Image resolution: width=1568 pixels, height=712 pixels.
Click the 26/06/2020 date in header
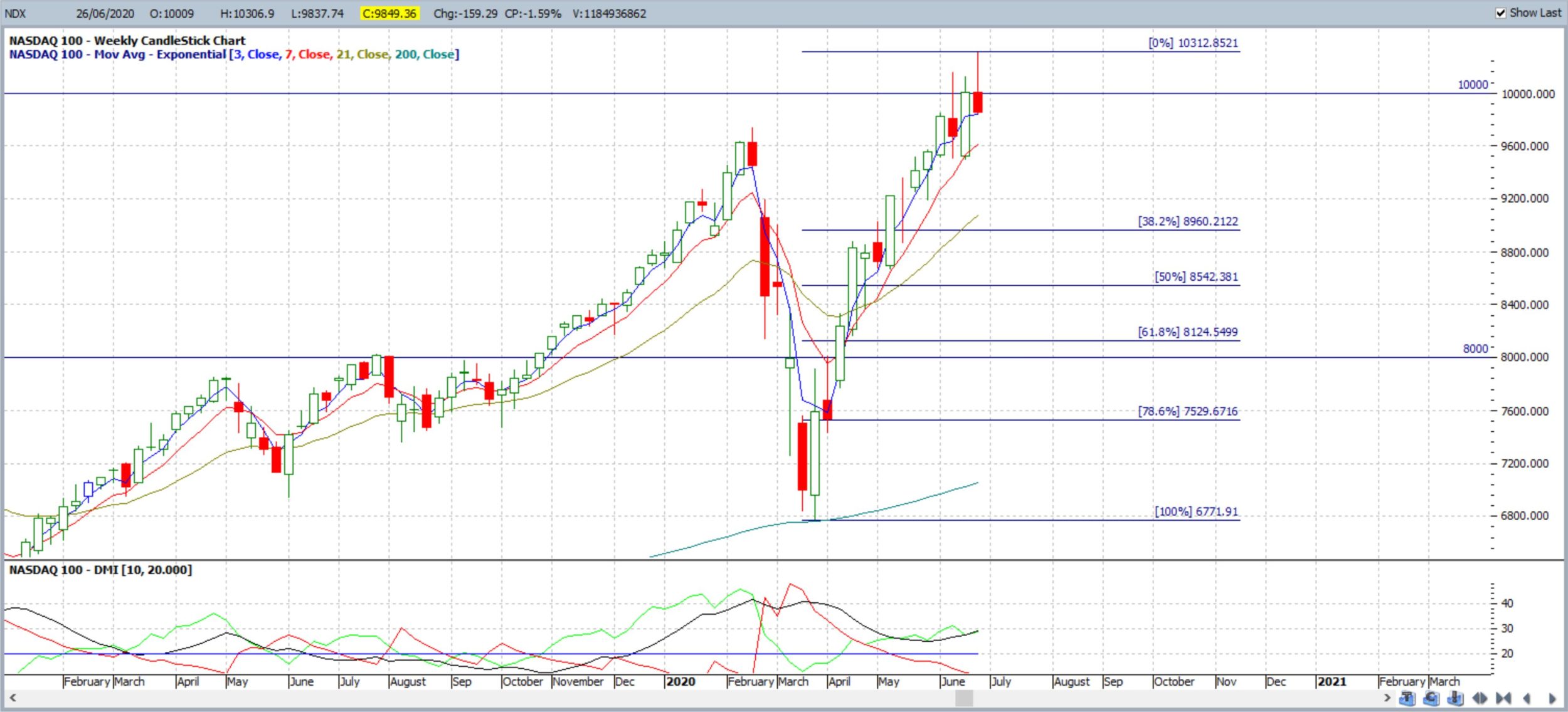click(x=105, y=13)
